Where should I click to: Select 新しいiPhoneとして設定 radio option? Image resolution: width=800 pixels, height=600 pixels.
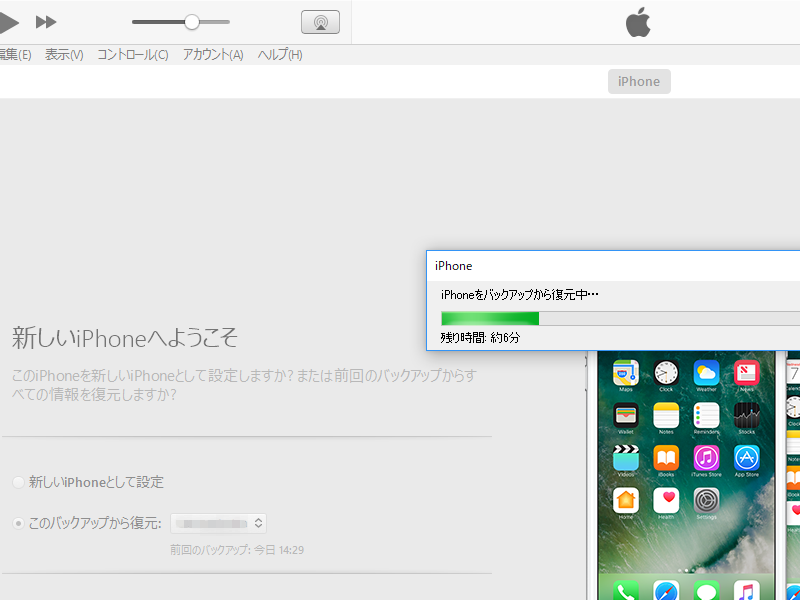(18, 482)
